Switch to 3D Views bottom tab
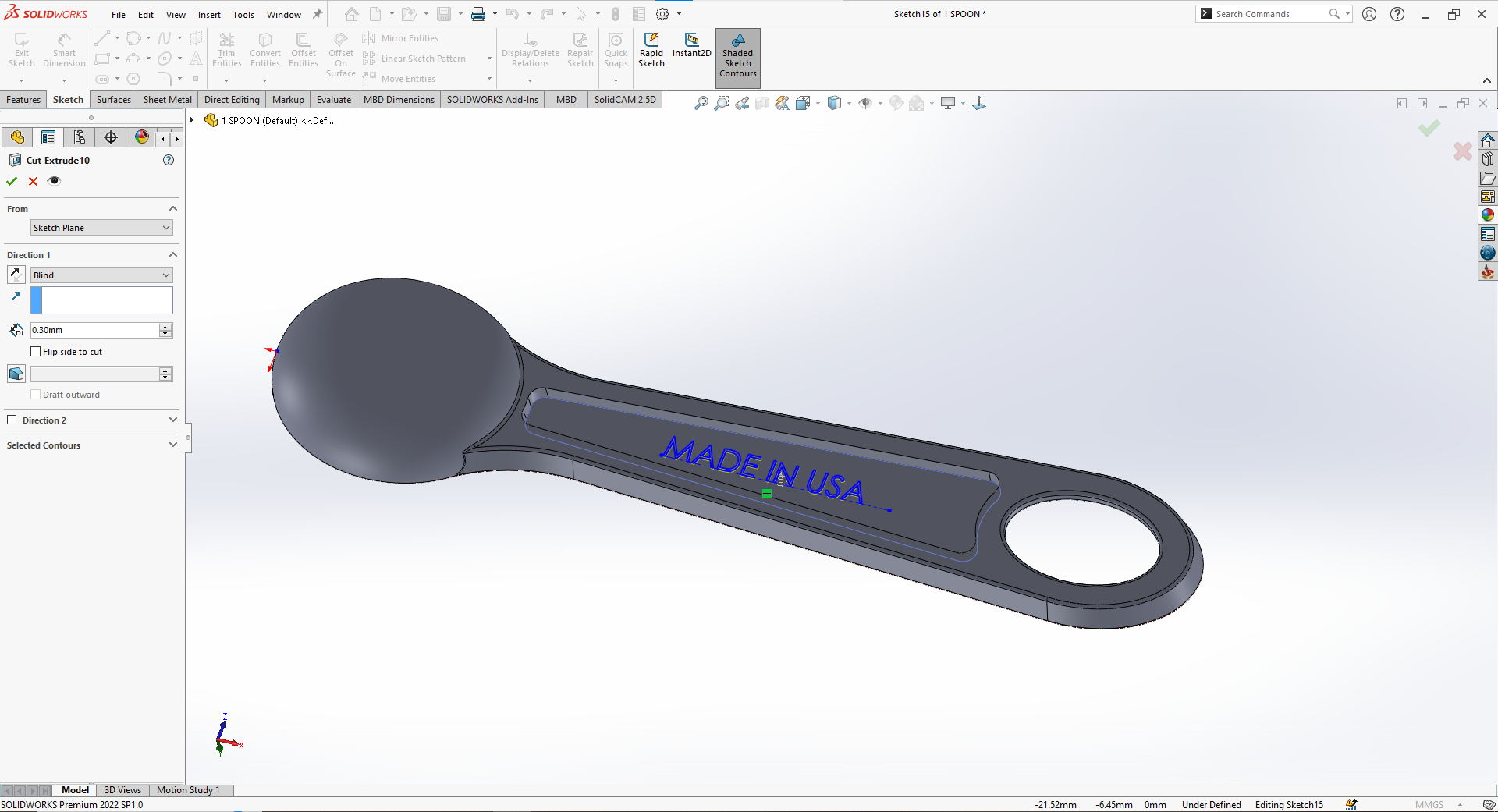1498x812 pixels. click(122, 790)
